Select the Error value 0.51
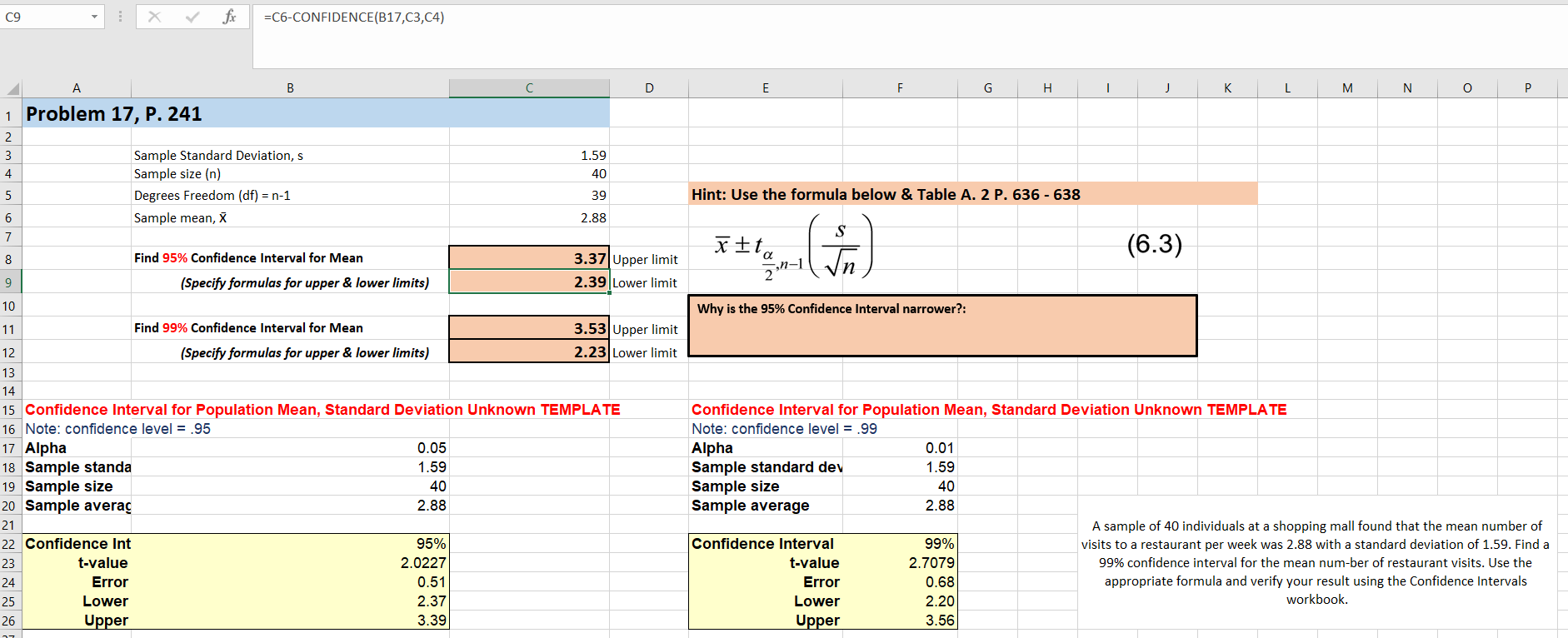 pyautogui.click(x=290, y=582)
